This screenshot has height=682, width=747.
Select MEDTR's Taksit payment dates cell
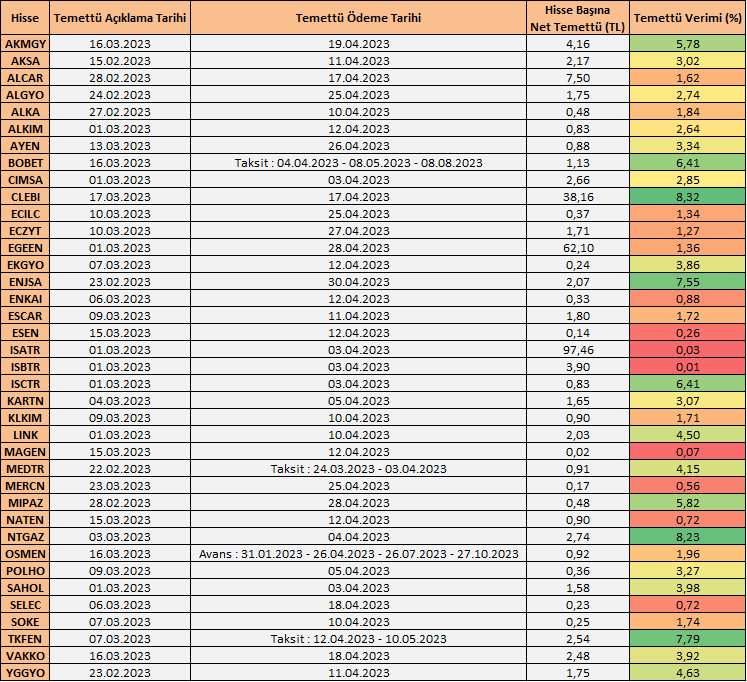coord(359,469)
